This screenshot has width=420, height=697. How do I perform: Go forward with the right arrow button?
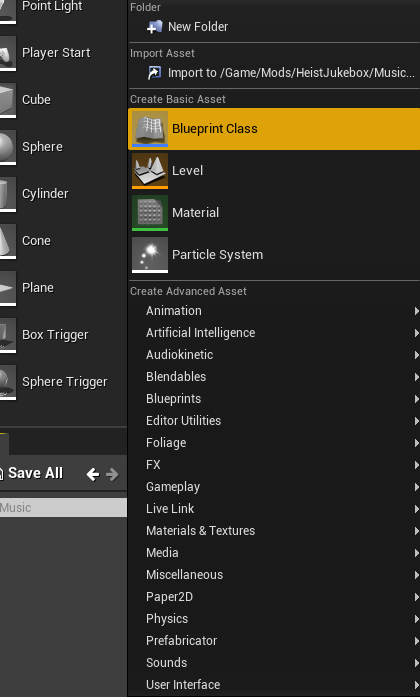(112, 474)
